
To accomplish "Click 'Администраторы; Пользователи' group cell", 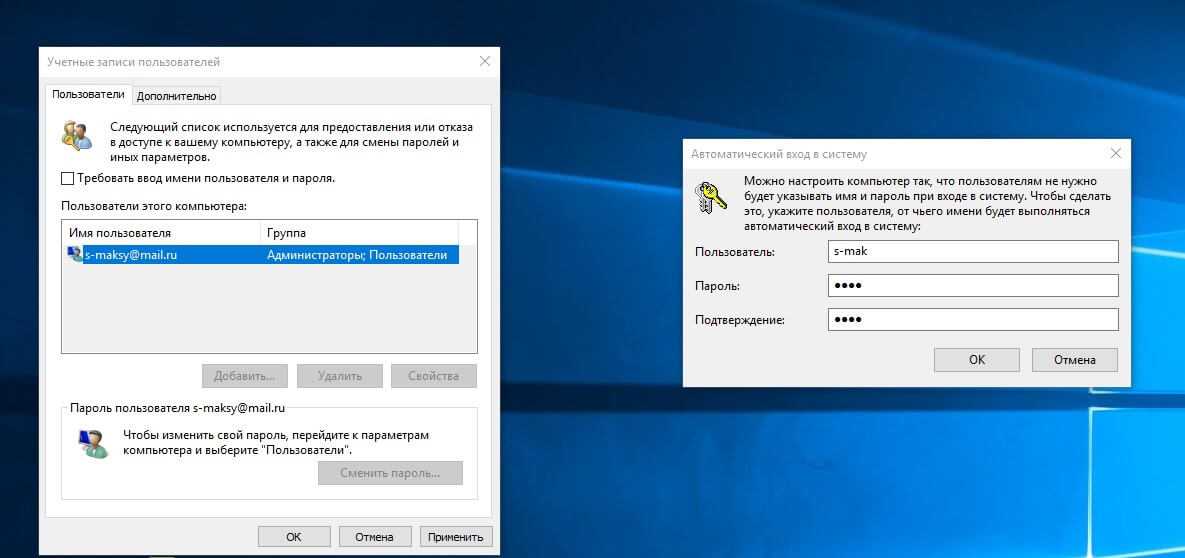I will [357, 255].
